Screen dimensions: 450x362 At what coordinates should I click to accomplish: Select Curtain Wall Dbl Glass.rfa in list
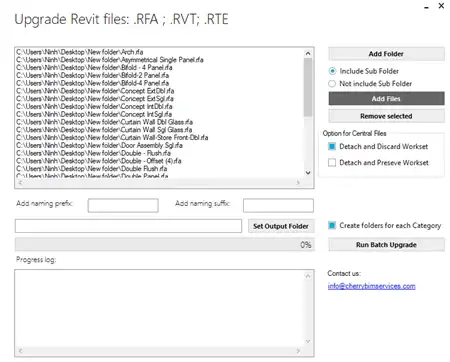(x=104, y=122)
